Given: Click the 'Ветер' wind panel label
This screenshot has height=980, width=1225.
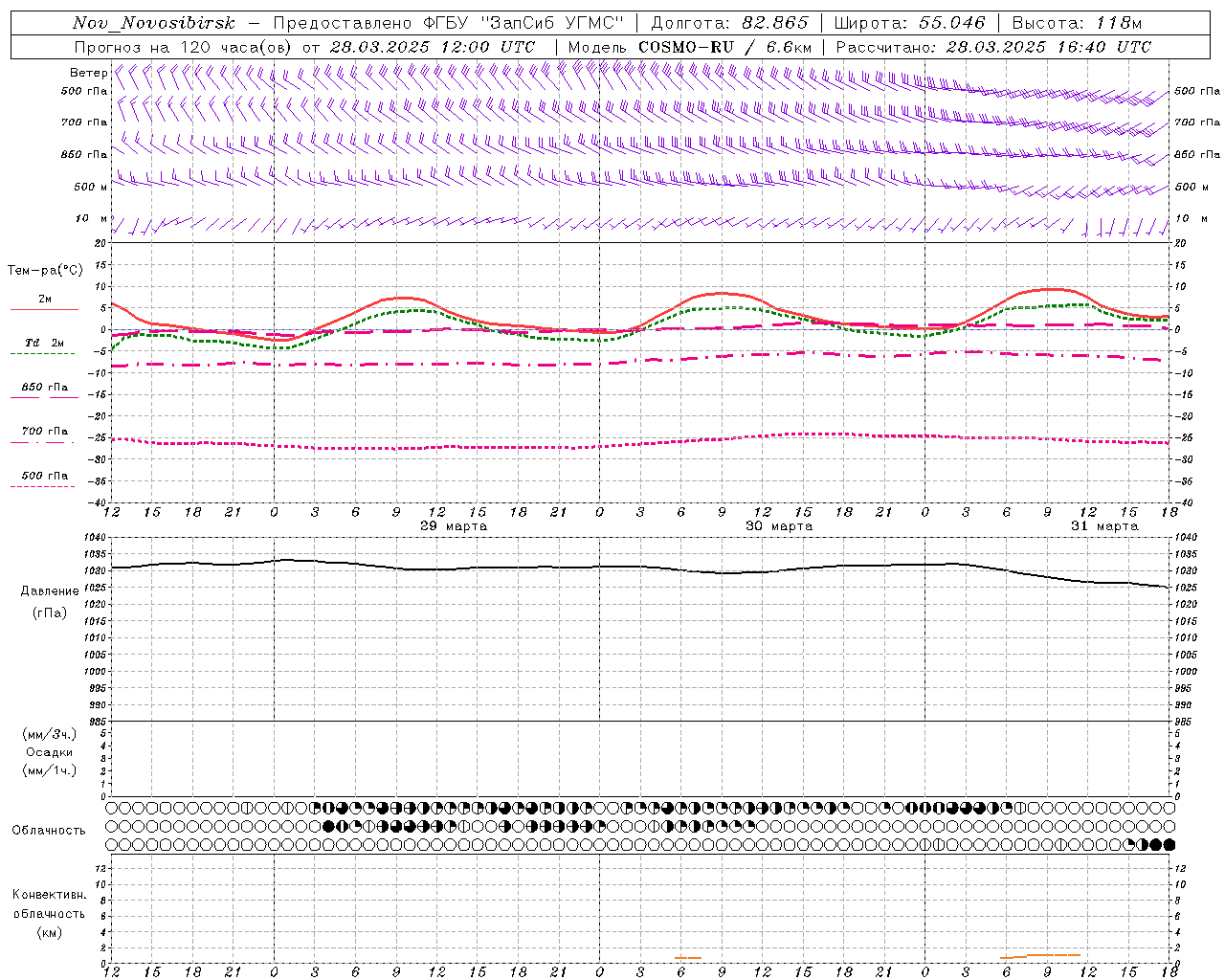Looking at the screenshot, I should (x=88, y=73).
